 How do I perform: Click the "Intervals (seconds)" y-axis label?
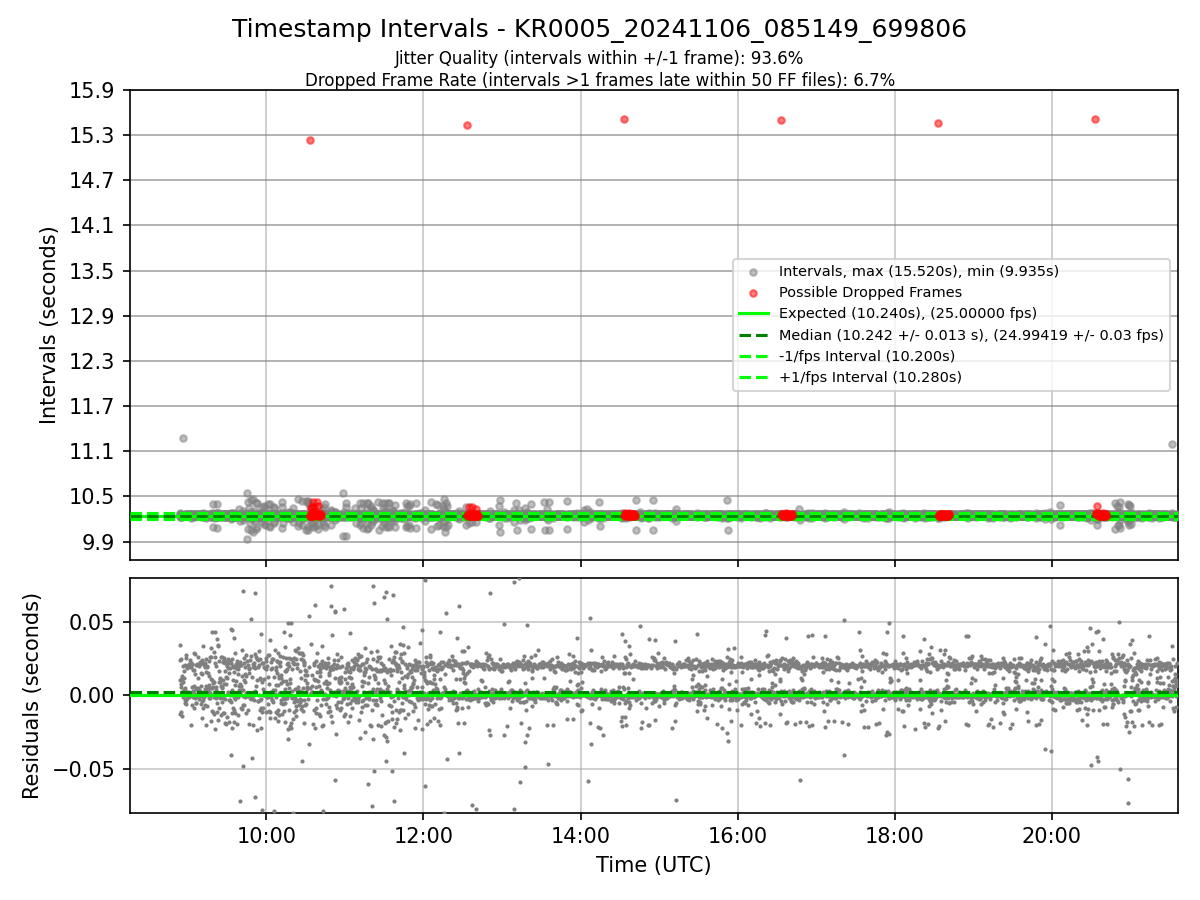pyautogui.click(x=49, y=325)
